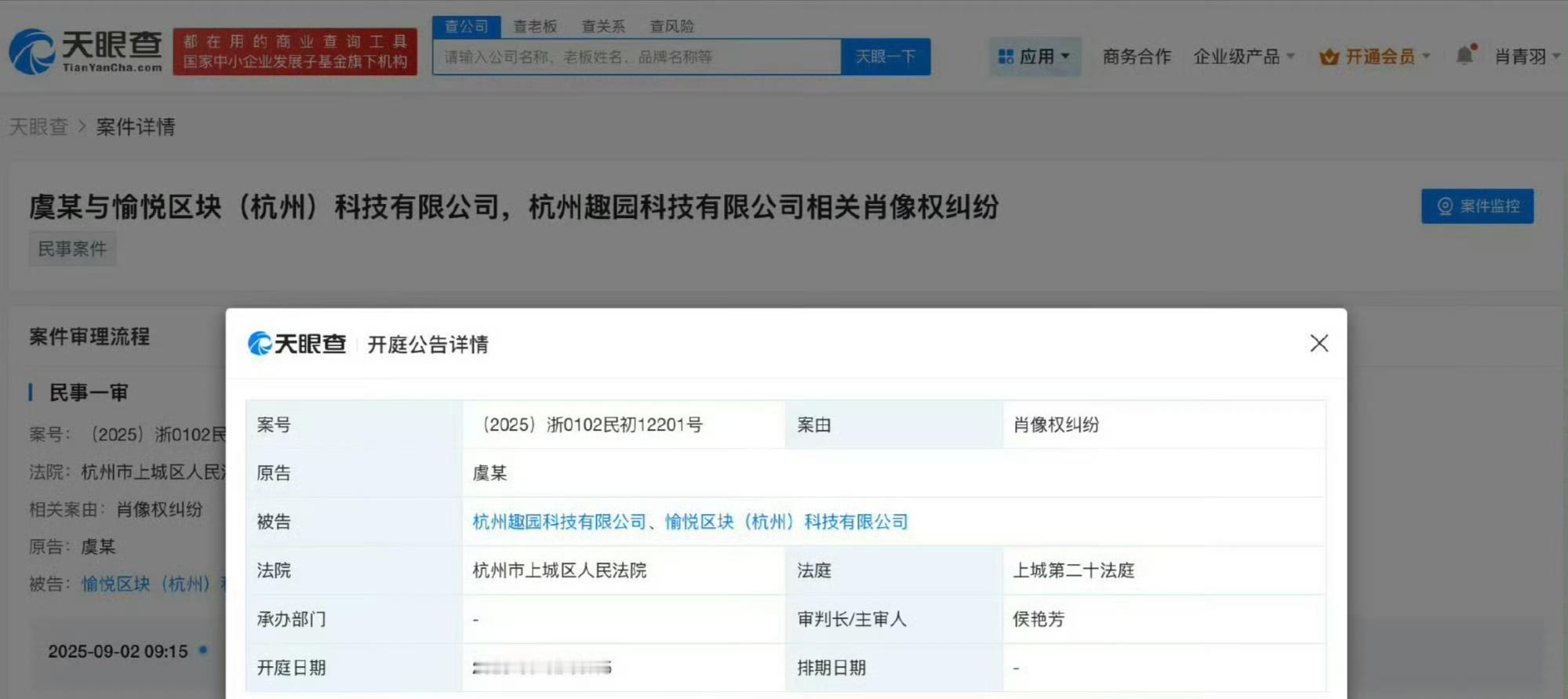Screen dimensions: 1568x699
Task: Click the 民事一审 section heading
Action: [x=89, y=392]
